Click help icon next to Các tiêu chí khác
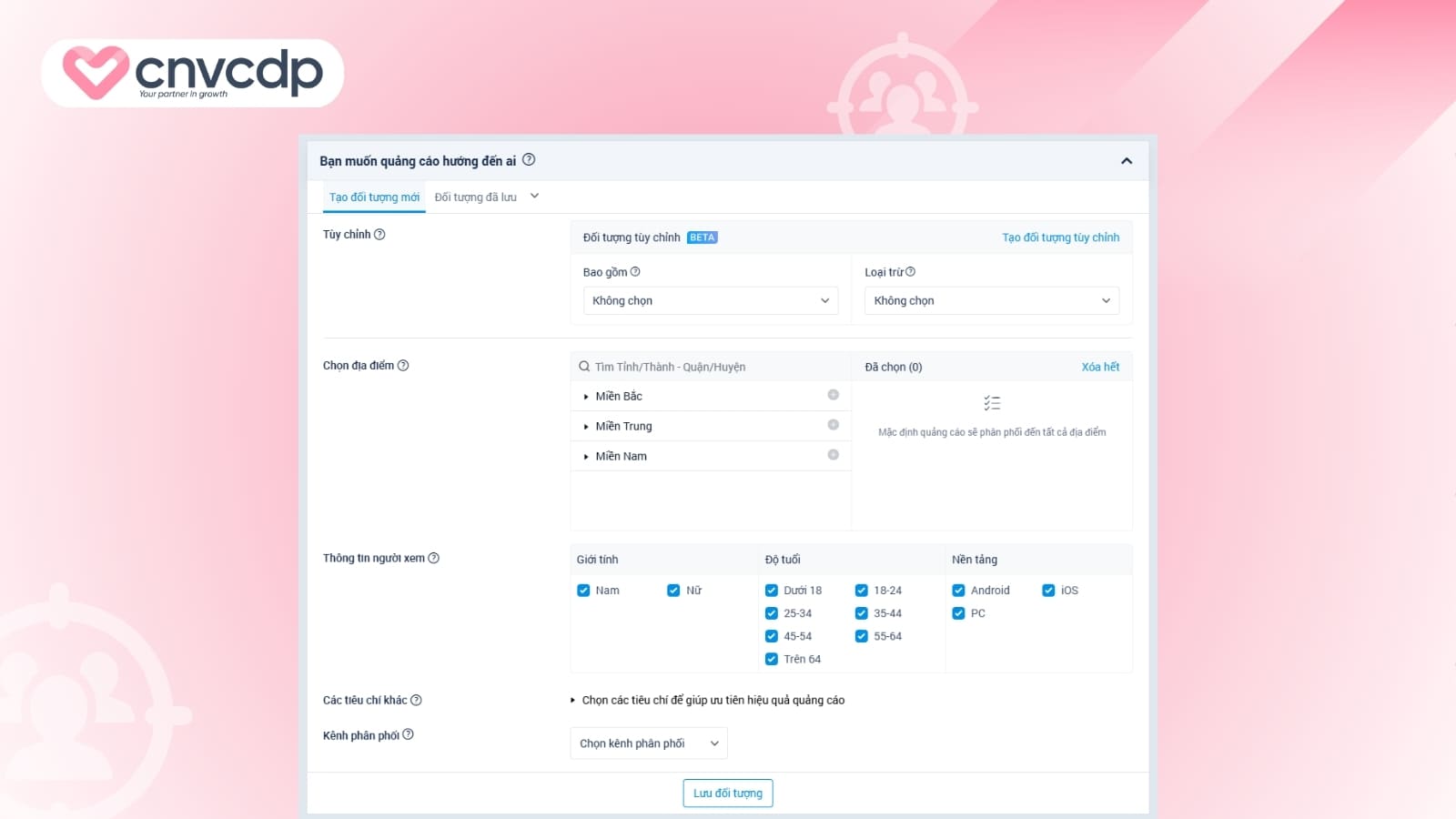Viewport: 1456px width, 819px height. pos(416,700)
